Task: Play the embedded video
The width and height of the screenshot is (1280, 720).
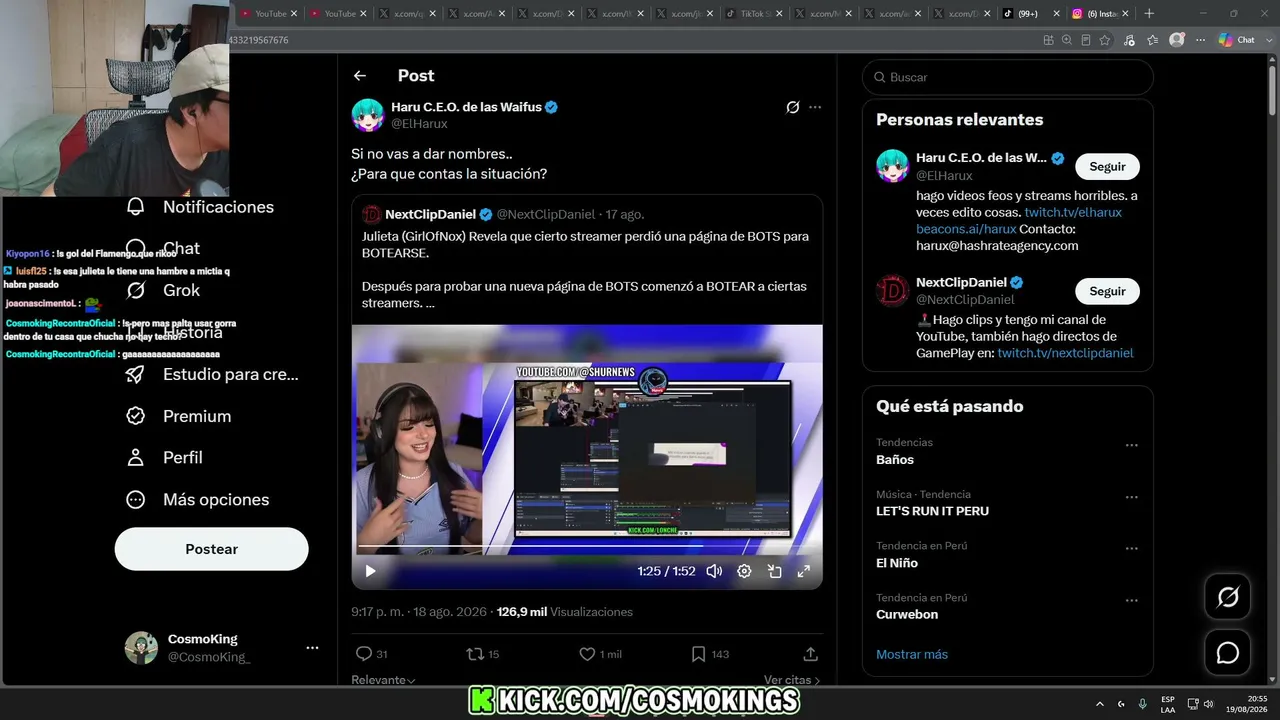Action: pyautogui.click(x=370, y=571)
